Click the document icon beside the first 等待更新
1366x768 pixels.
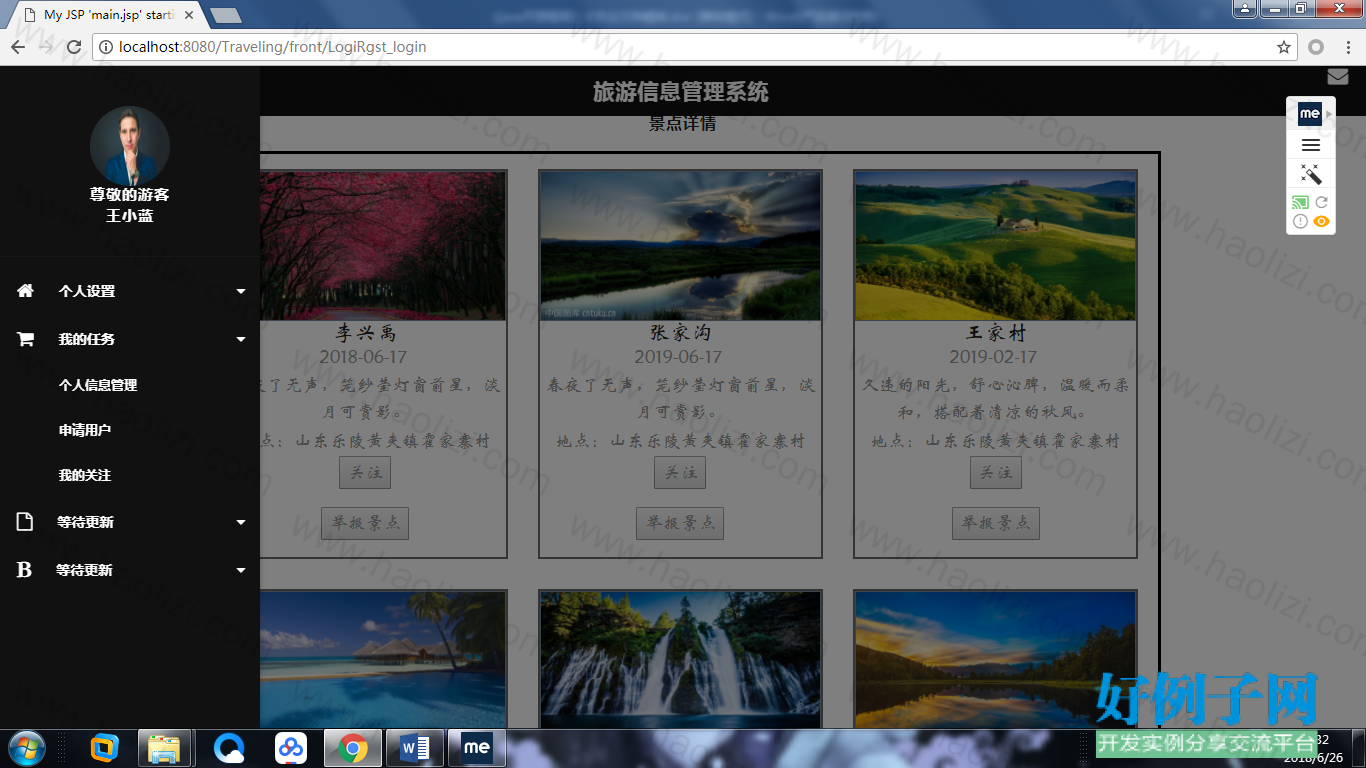[25, 522]
